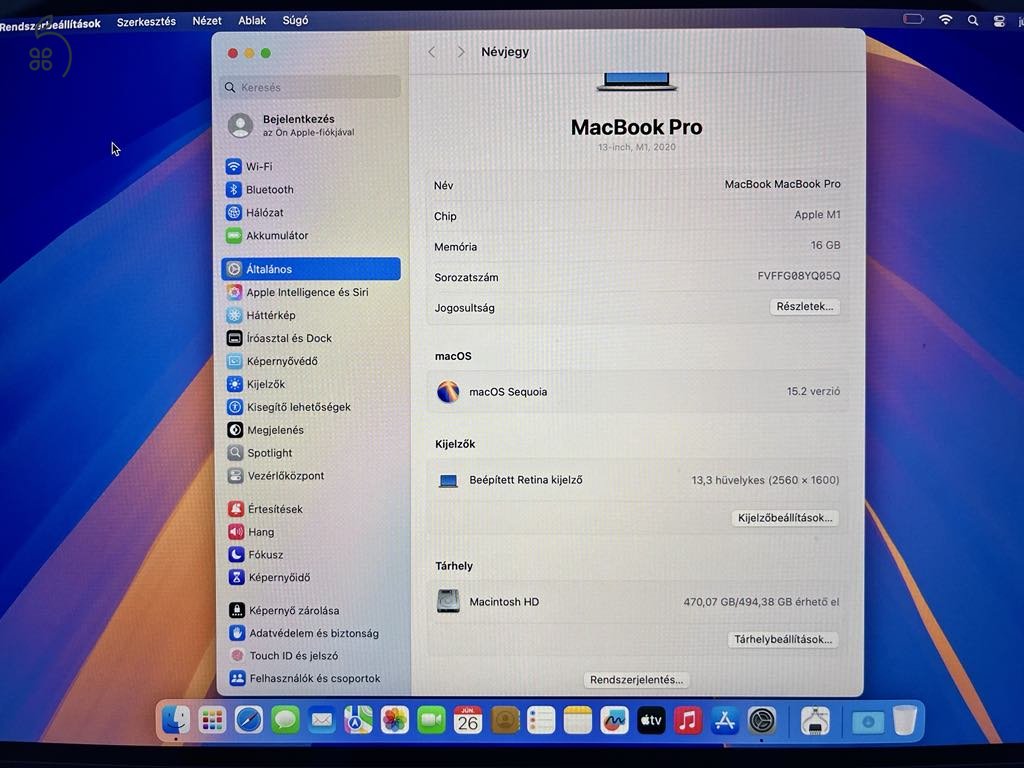Viewport: 1024px width, 768px height.
Task: Open Értesítések notifications settings
Action: (266, 509)
